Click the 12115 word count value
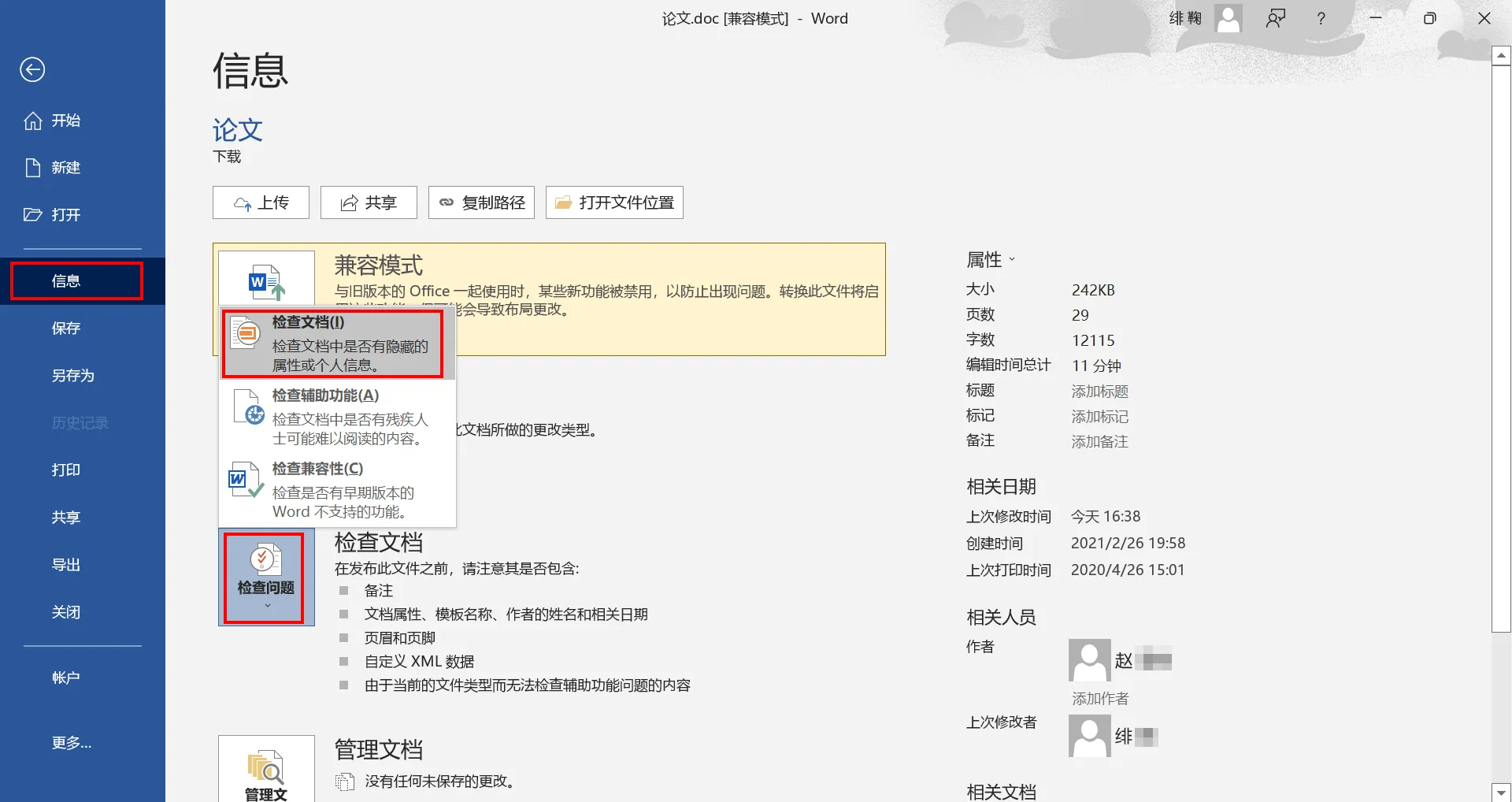 [1093, 340]
